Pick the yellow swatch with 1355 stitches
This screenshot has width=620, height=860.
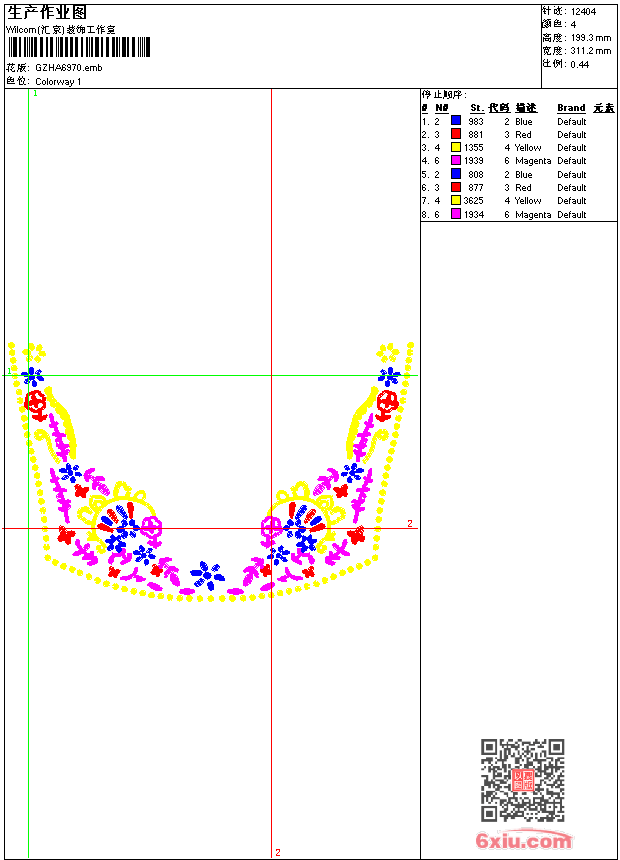tap(455, 148)
